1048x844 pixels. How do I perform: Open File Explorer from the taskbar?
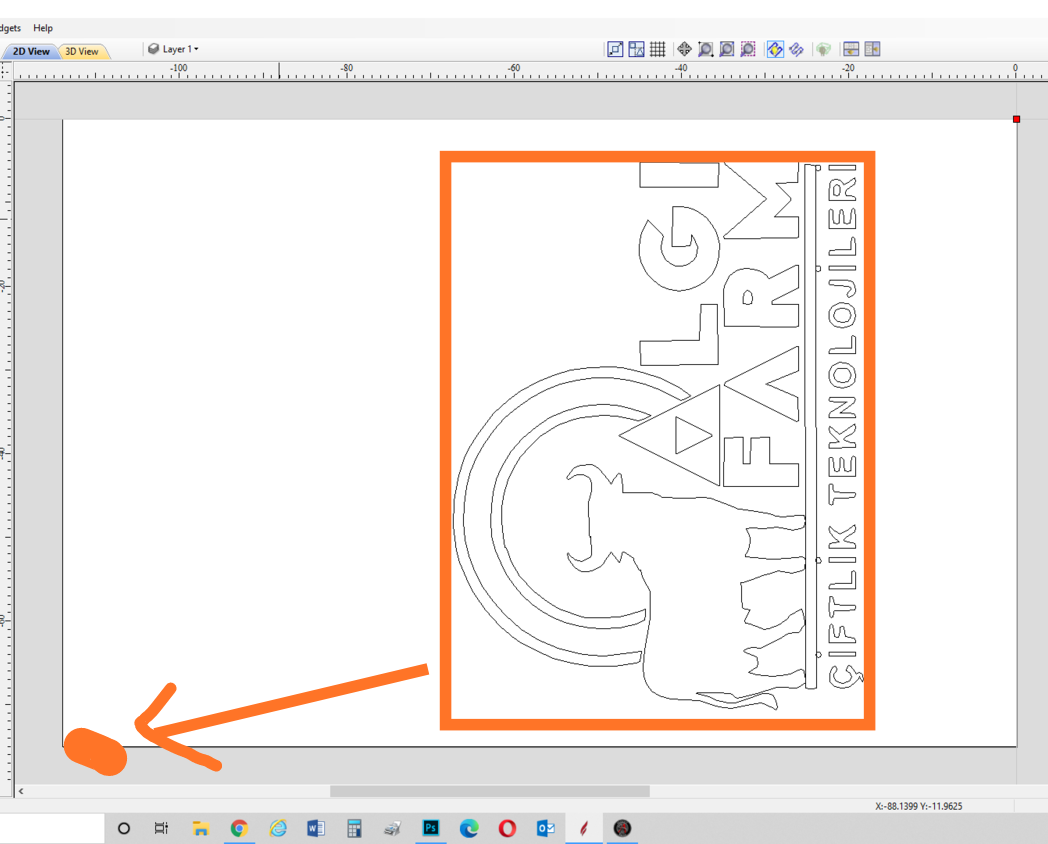pyautogui.click(x=201, y=829)
